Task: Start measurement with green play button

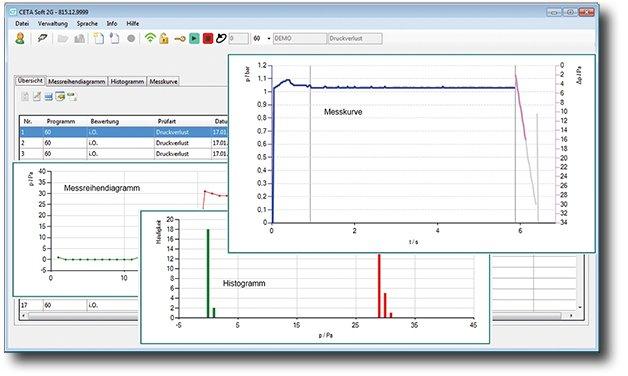Action: 194,38
